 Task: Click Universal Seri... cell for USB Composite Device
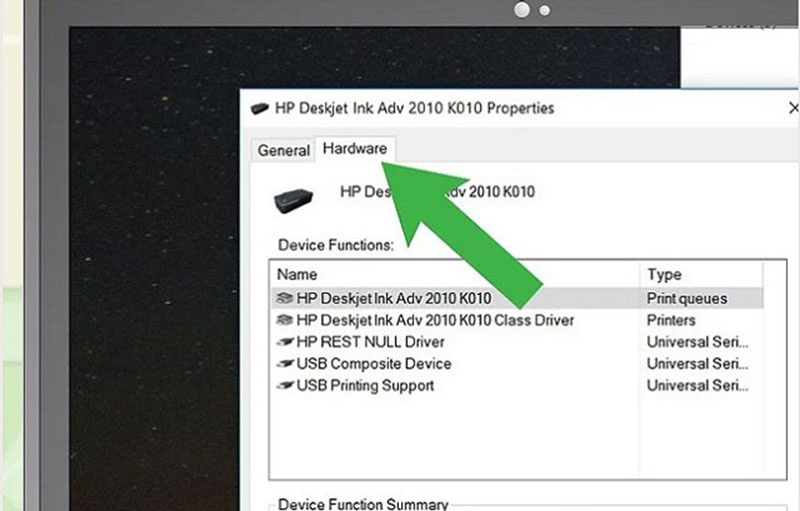pyautogui.click(x=697, y=364)
